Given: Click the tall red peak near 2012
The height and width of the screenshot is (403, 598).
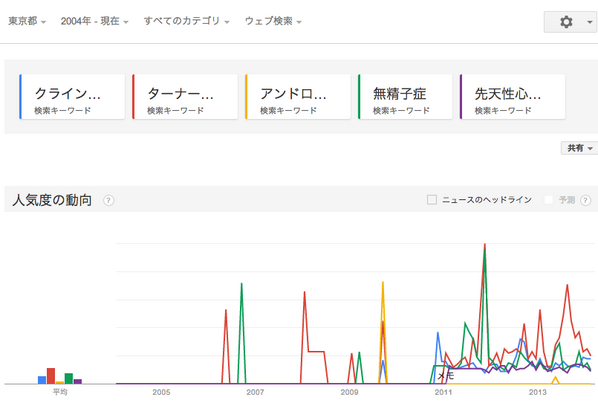Looking at the screenshot, I should 485,245.
